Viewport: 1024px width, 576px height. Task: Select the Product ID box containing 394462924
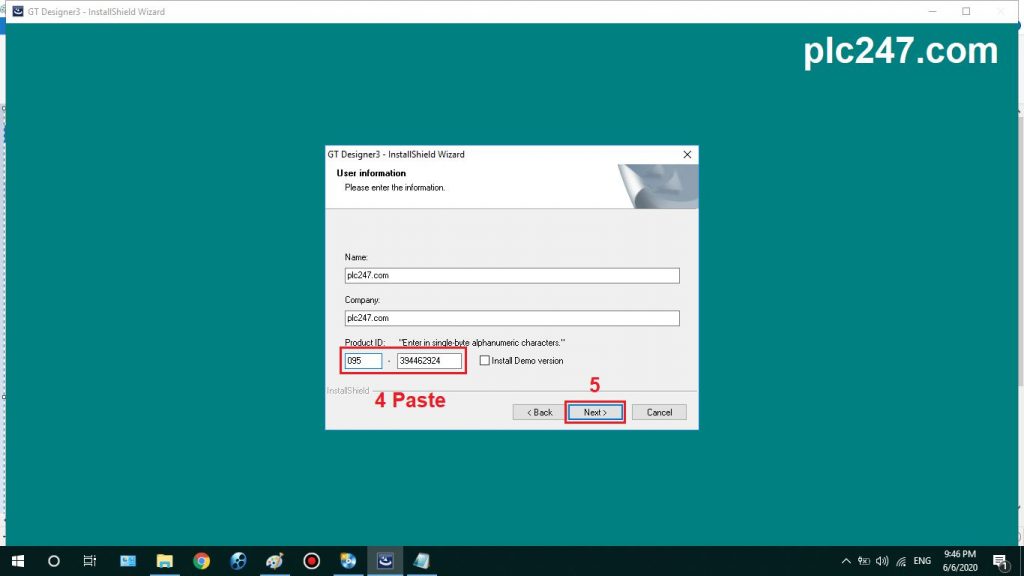click(429, 360)
